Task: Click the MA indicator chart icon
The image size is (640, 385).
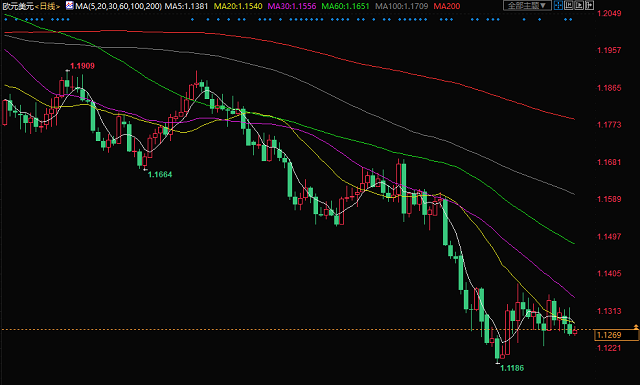Action: pyautogui.click(x=70, y=6)
